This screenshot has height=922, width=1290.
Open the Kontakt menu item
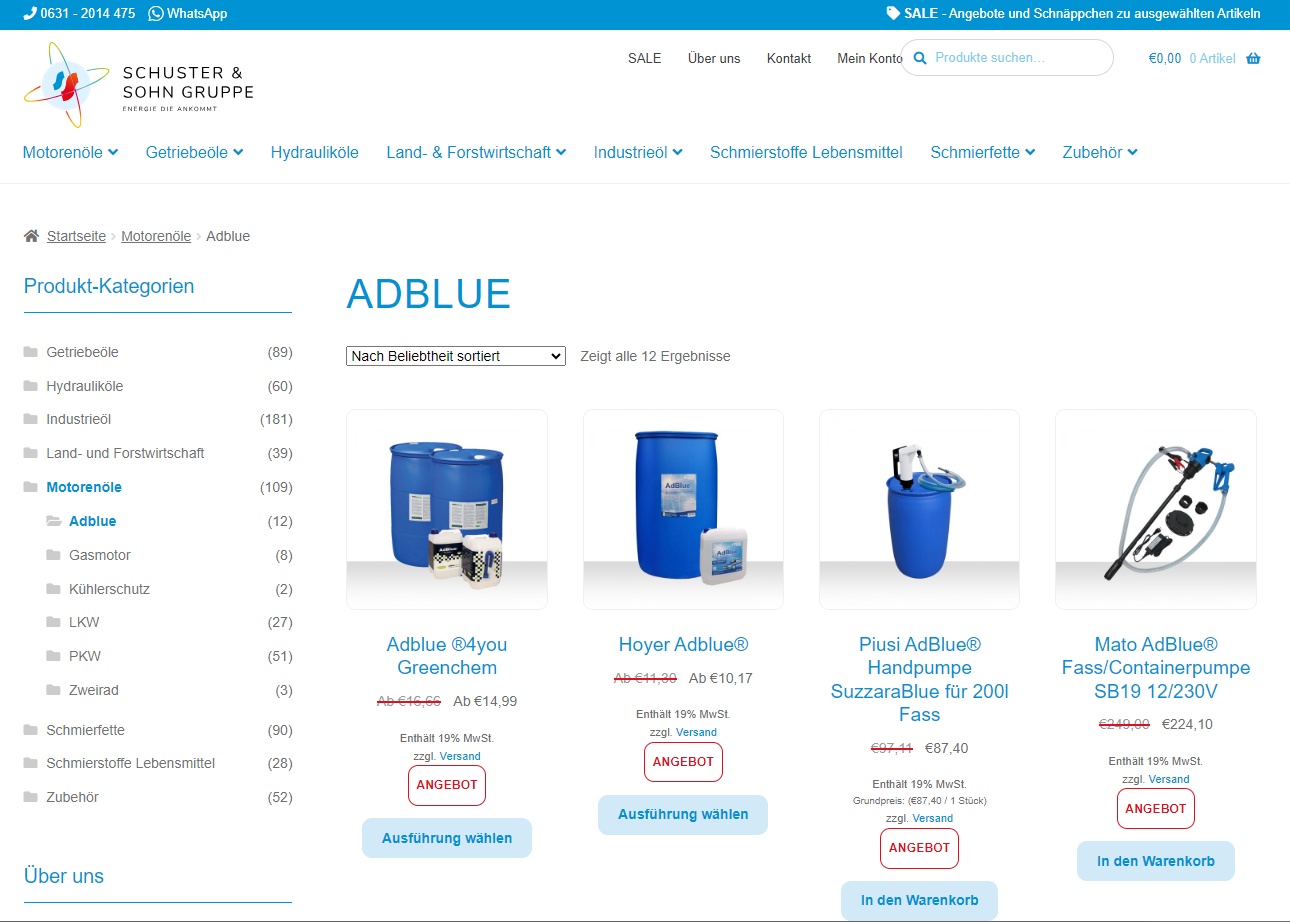[x=788, y=58]
